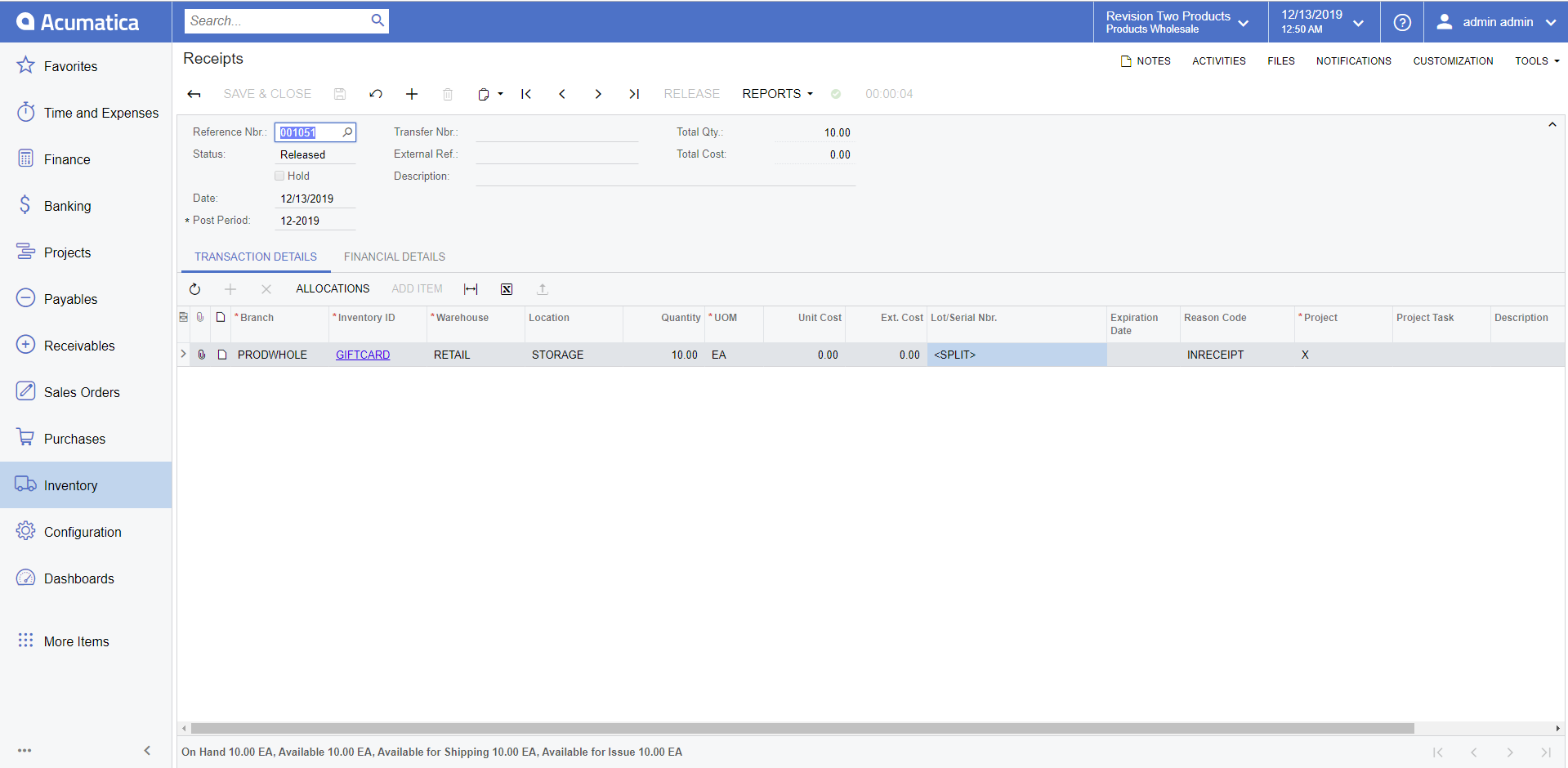Go to the first record
This screenshot has width=1568, height=768.
pyautogui.click(x=526, y=94)
